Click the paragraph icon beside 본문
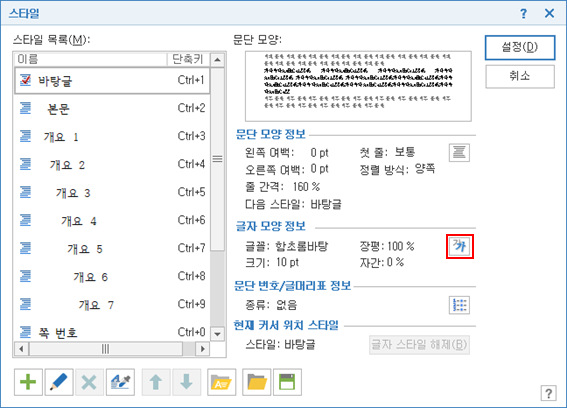 click(25, 108)
